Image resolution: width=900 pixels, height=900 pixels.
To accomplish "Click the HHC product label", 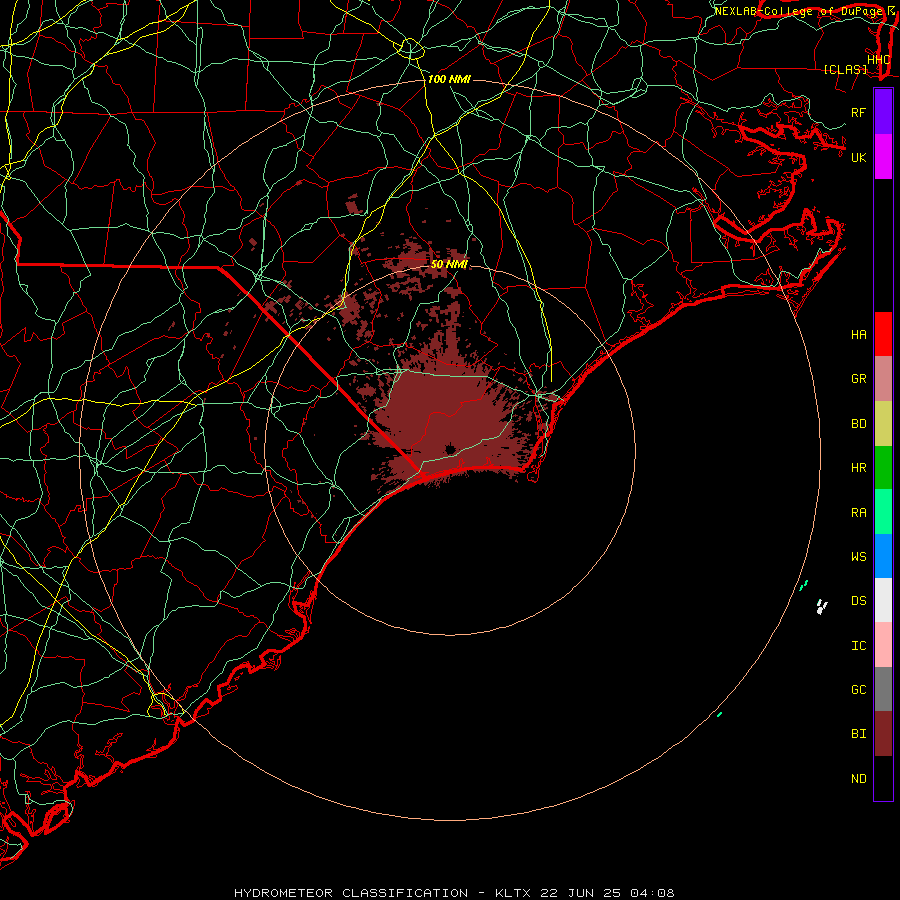I will [878, 60].
